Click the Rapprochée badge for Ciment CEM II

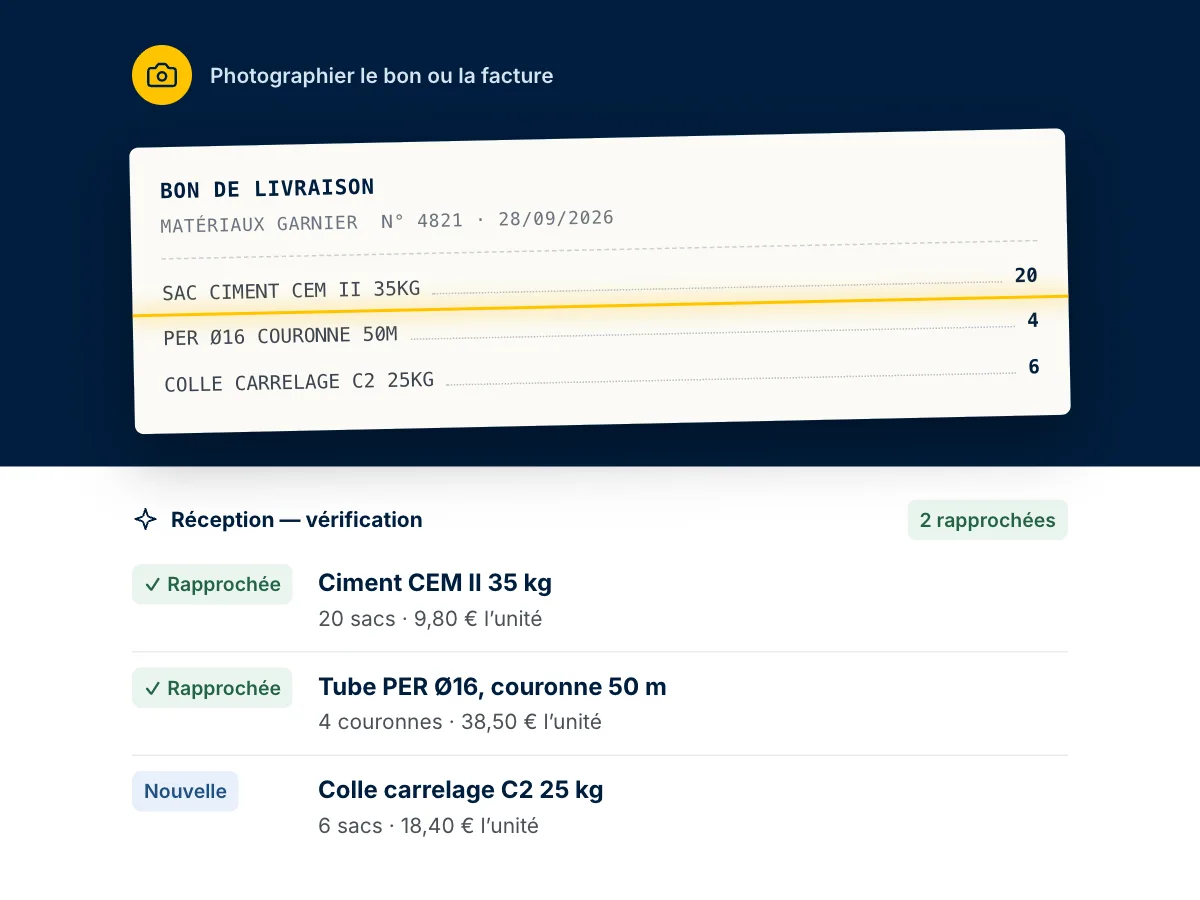pyautogui.click(x=212, y=584)
